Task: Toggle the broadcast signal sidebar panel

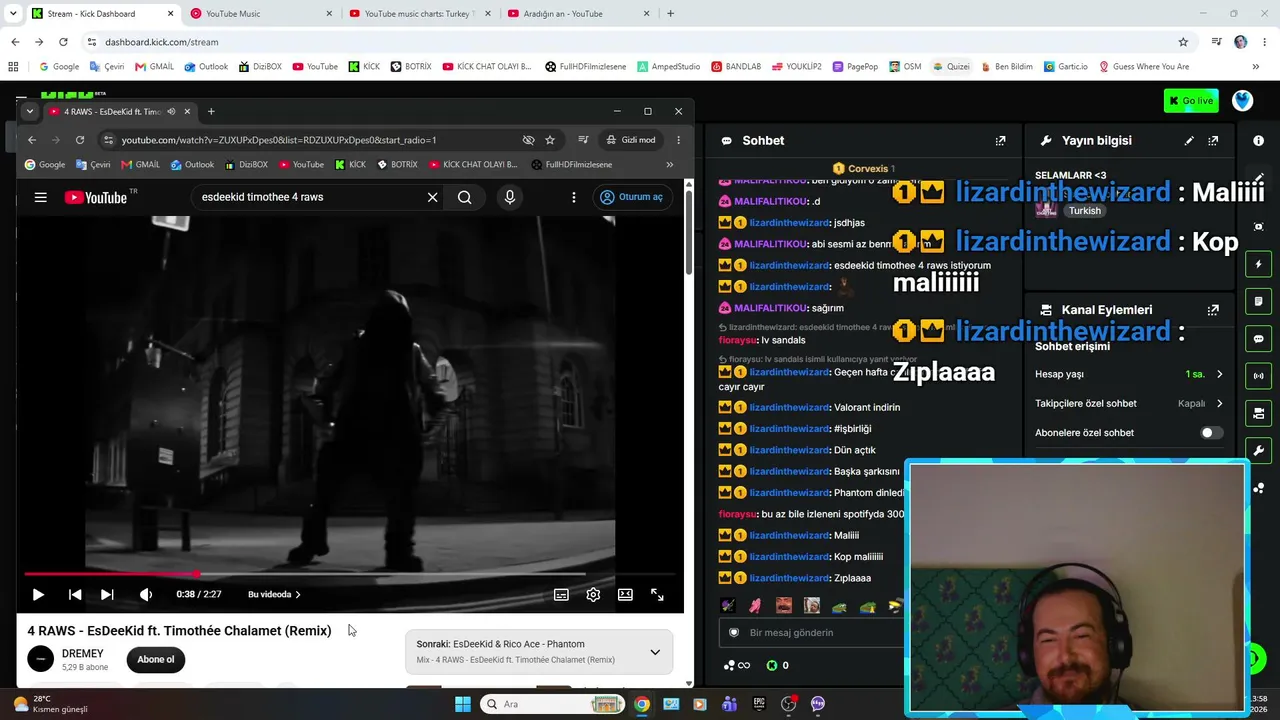Action: [x=1258, y=376]
